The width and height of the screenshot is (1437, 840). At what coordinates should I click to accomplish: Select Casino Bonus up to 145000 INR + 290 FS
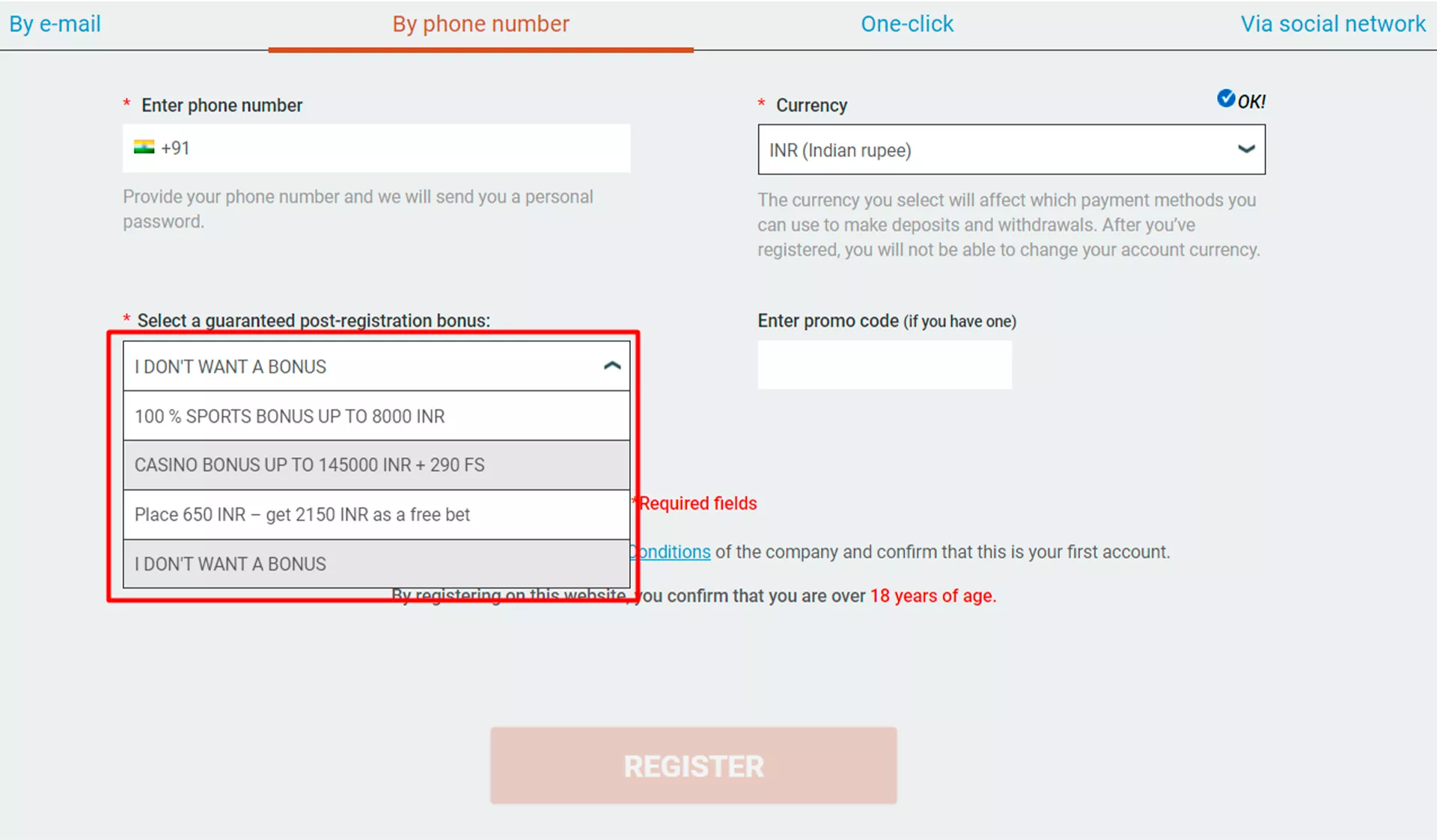[376, 464]
